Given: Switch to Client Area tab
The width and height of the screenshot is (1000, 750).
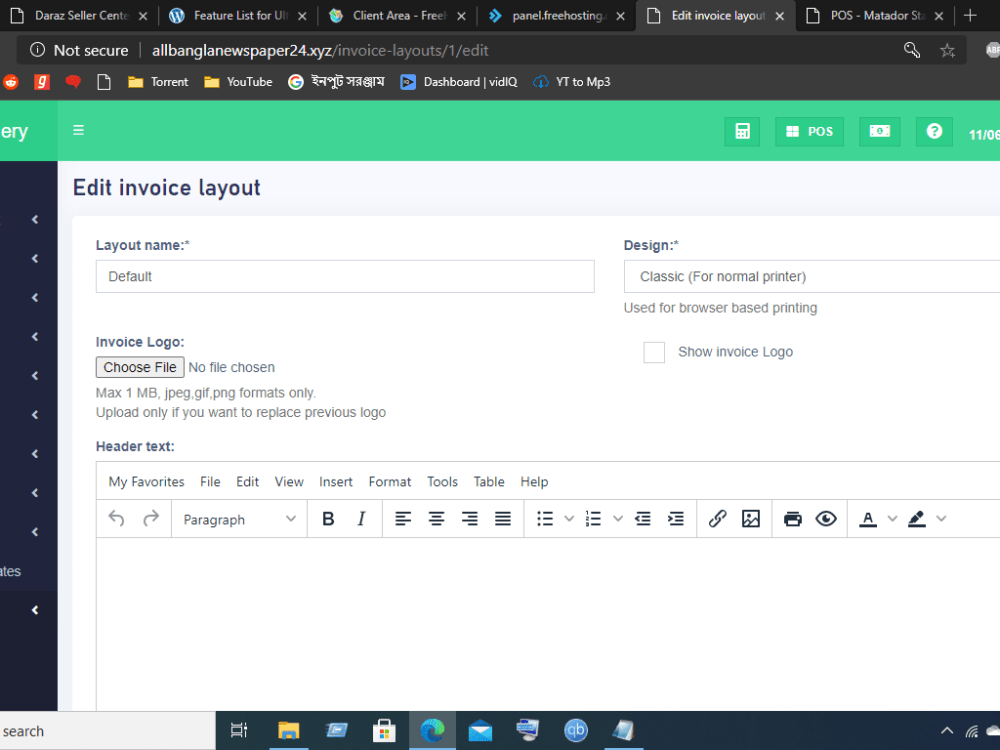Looking at the screenshot, I should (398, 15).
